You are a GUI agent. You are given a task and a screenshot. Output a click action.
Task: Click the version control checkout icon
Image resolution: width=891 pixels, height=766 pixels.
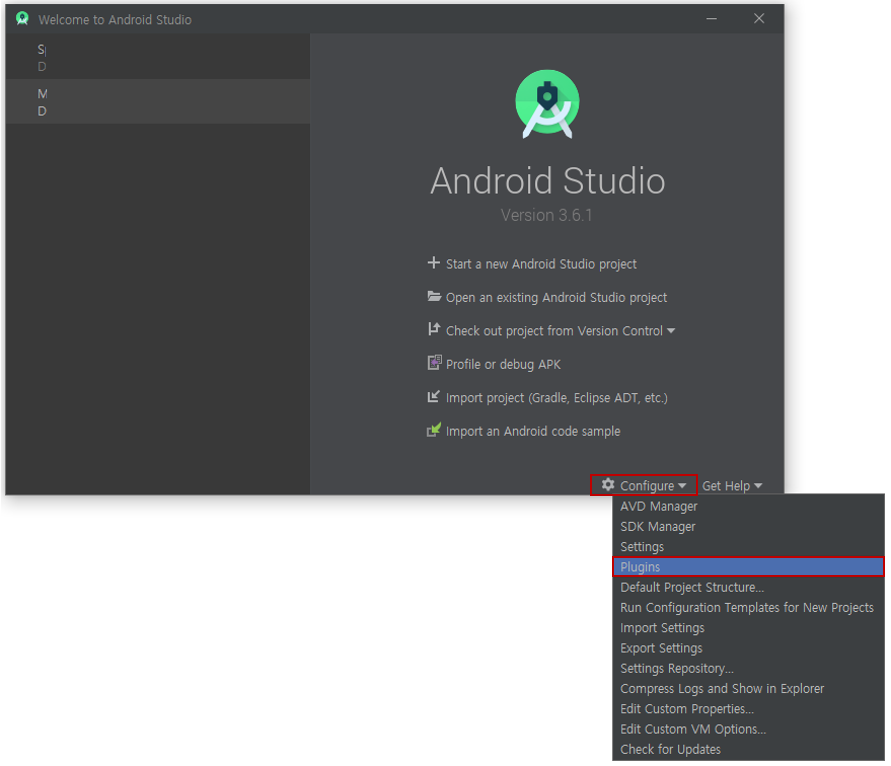pyautogui.click(x=434, y=329)
